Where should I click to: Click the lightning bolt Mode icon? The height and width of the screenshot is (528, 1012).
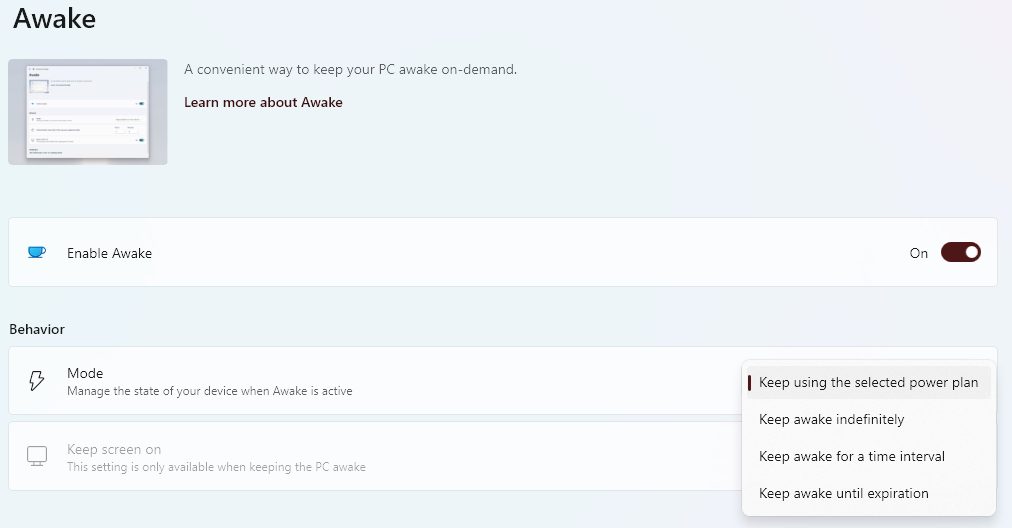(37, 381)
